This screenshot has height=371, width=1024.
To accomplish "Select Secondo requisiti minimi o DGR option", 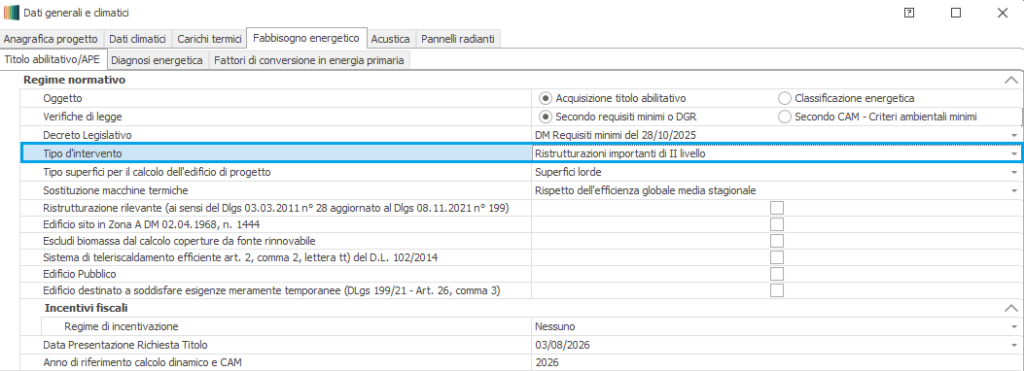I will point(545,117).
